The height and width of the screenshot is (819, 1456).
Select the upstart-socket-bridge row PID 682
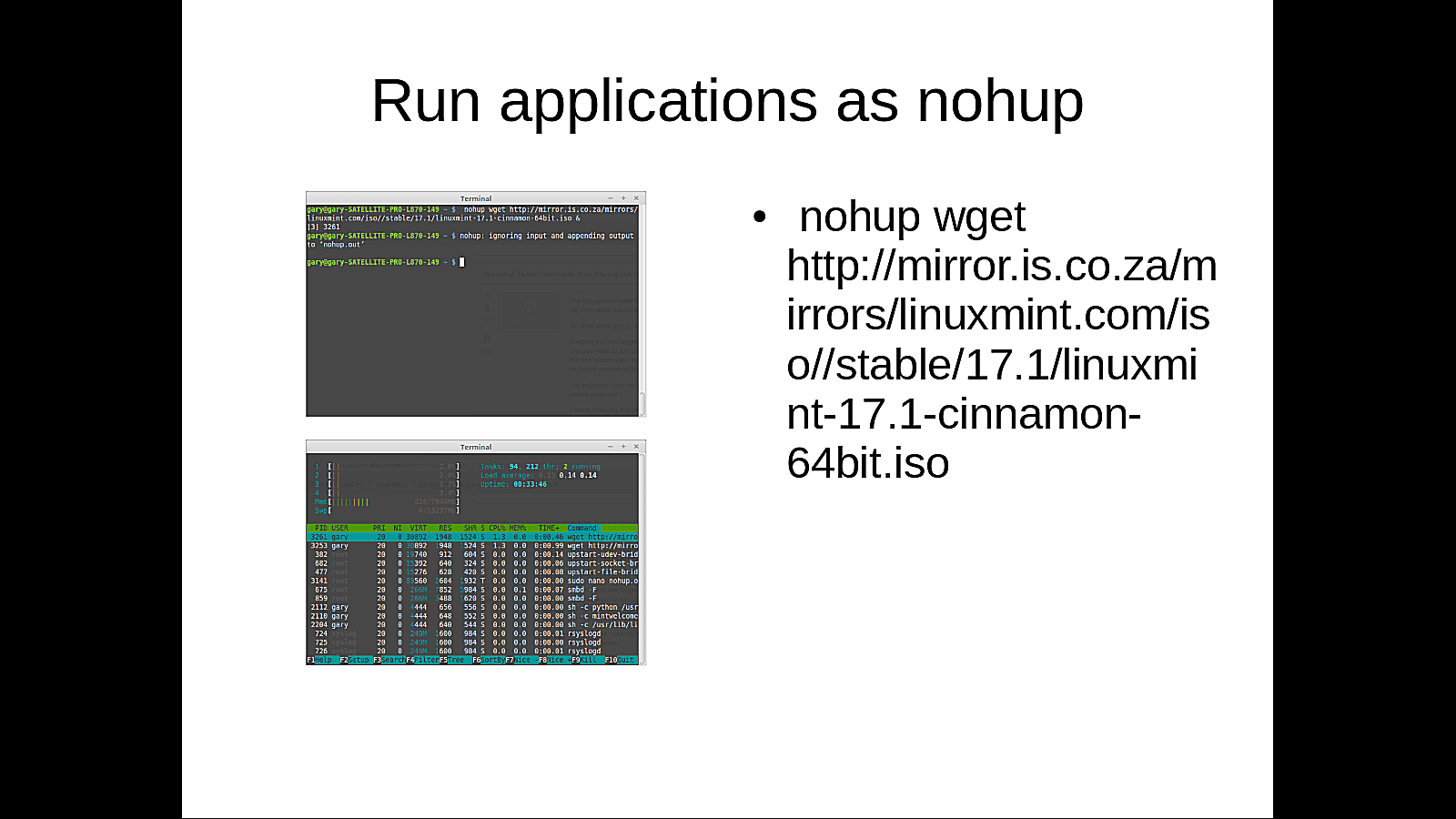click(472, 563)
